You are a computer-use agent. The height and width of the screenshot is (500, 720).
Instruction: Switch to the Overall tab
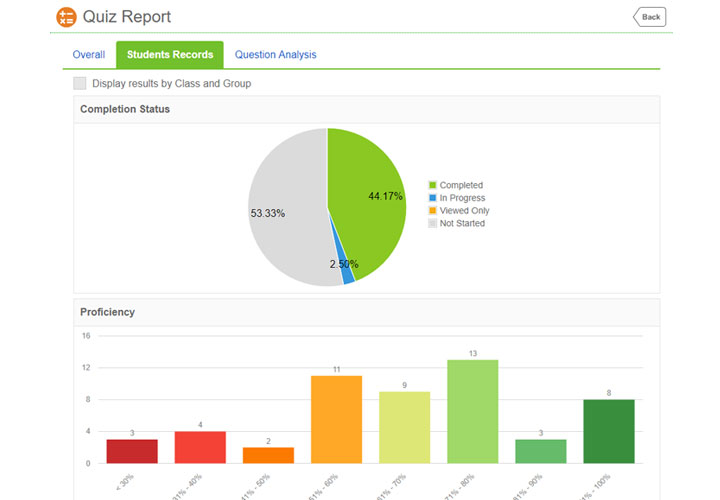[89, 55]
